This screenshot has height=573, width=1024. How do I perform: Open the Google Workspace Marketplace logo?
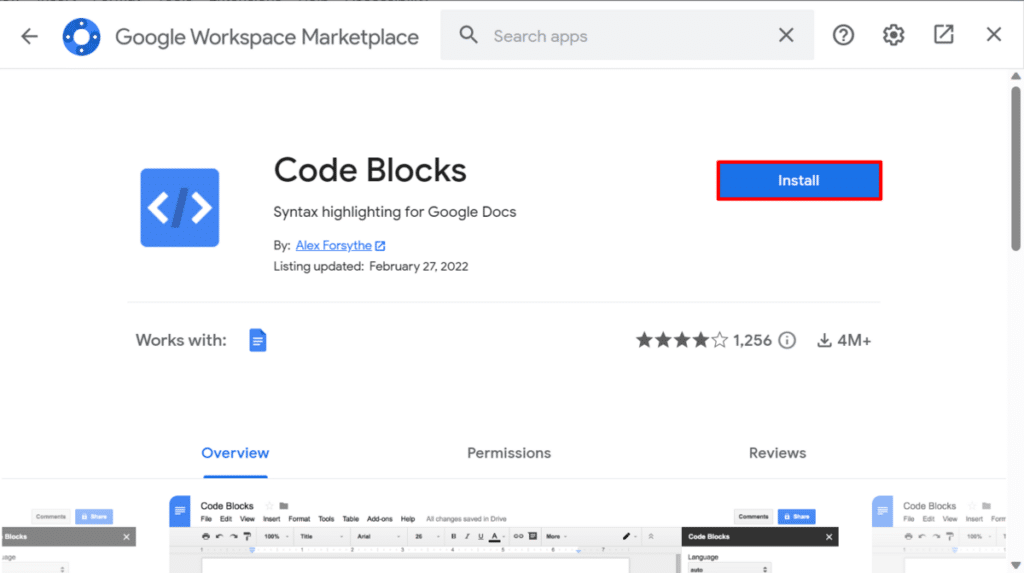[82, 37]
